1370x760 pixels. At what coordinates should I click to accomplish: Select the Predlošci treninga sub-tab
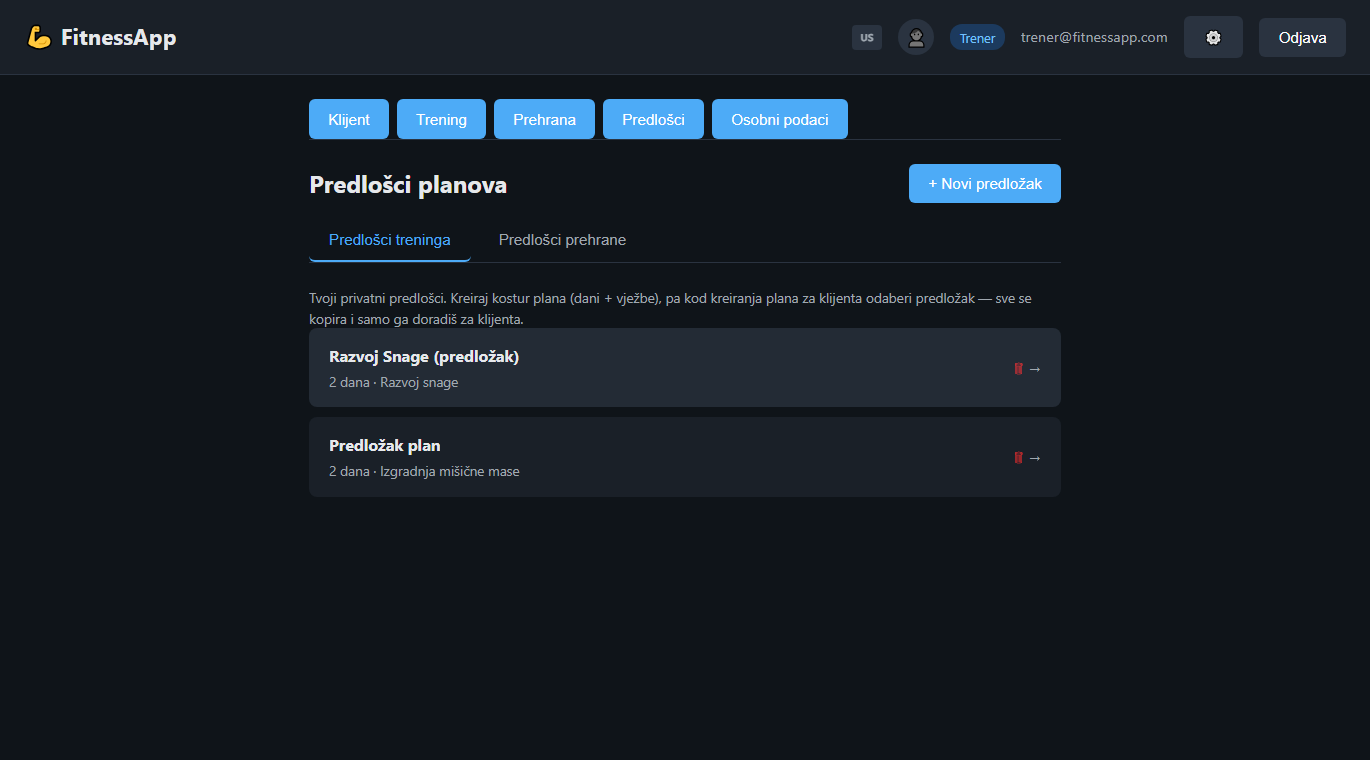(390, 240)
